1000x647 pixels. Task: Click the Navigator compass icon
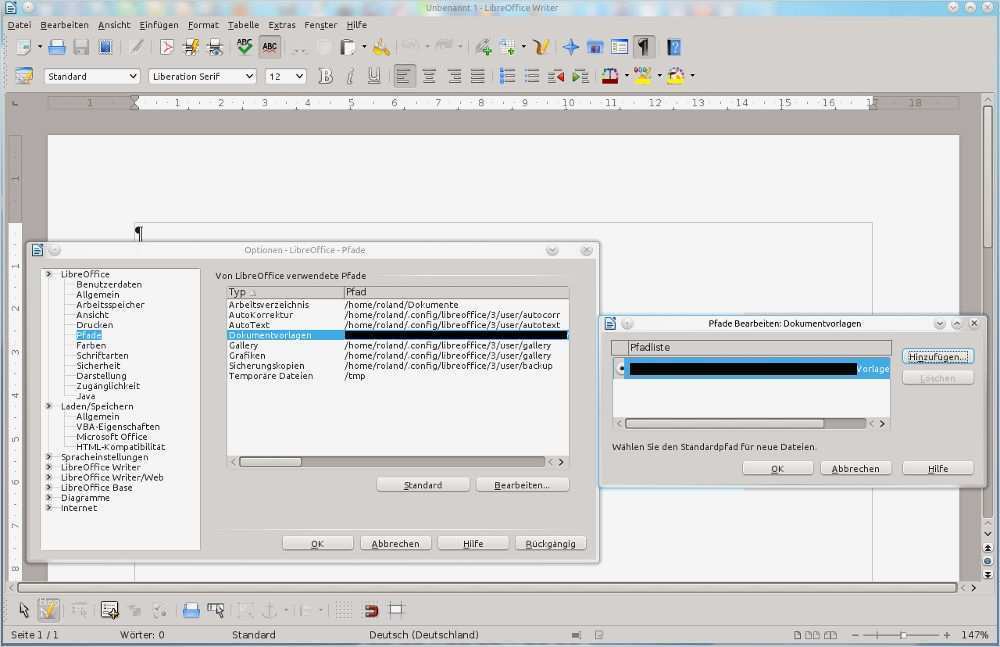coord(571,47)
